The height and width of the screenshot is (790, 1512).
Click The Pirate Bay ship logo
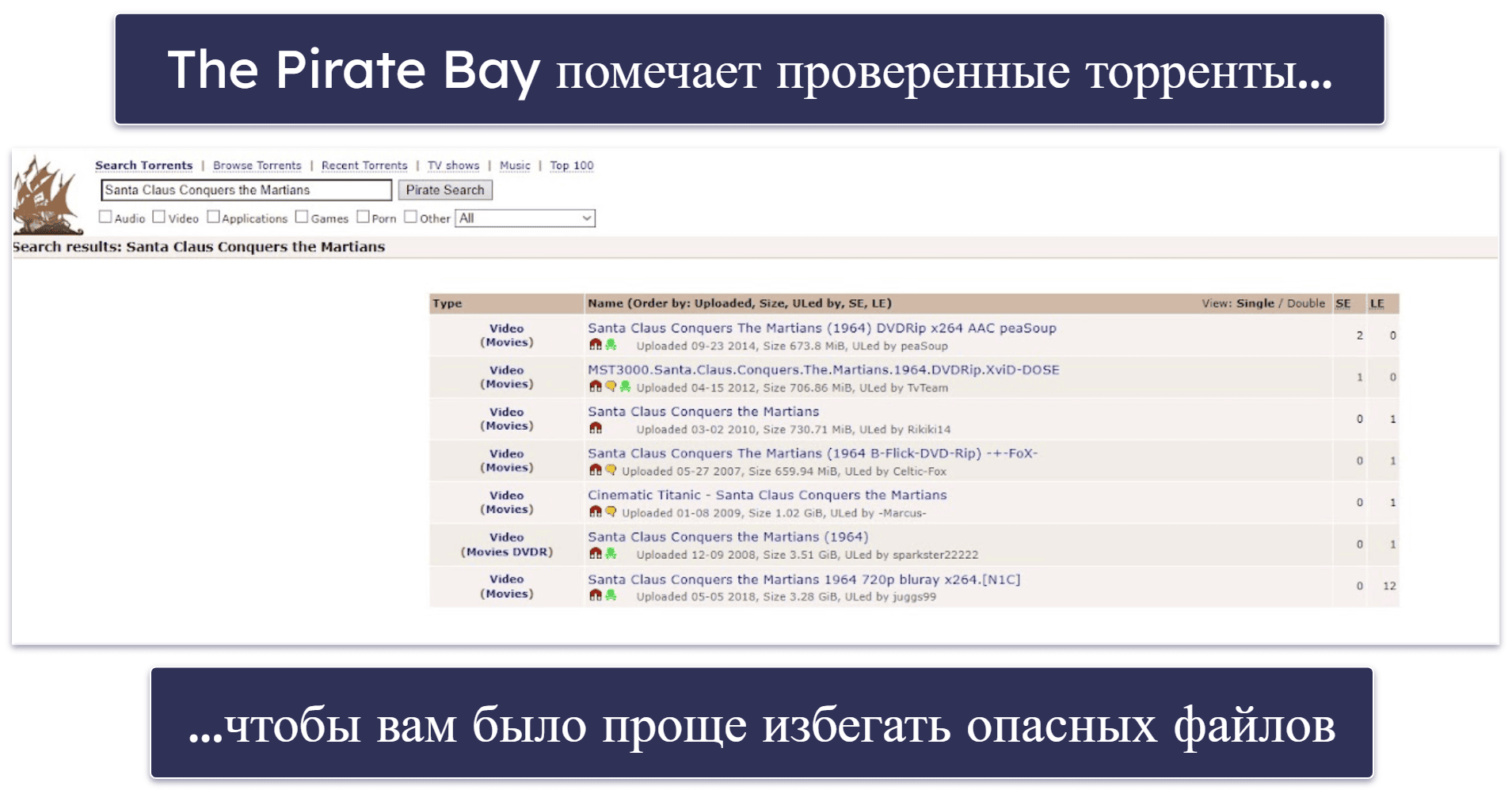click(48, 196)
